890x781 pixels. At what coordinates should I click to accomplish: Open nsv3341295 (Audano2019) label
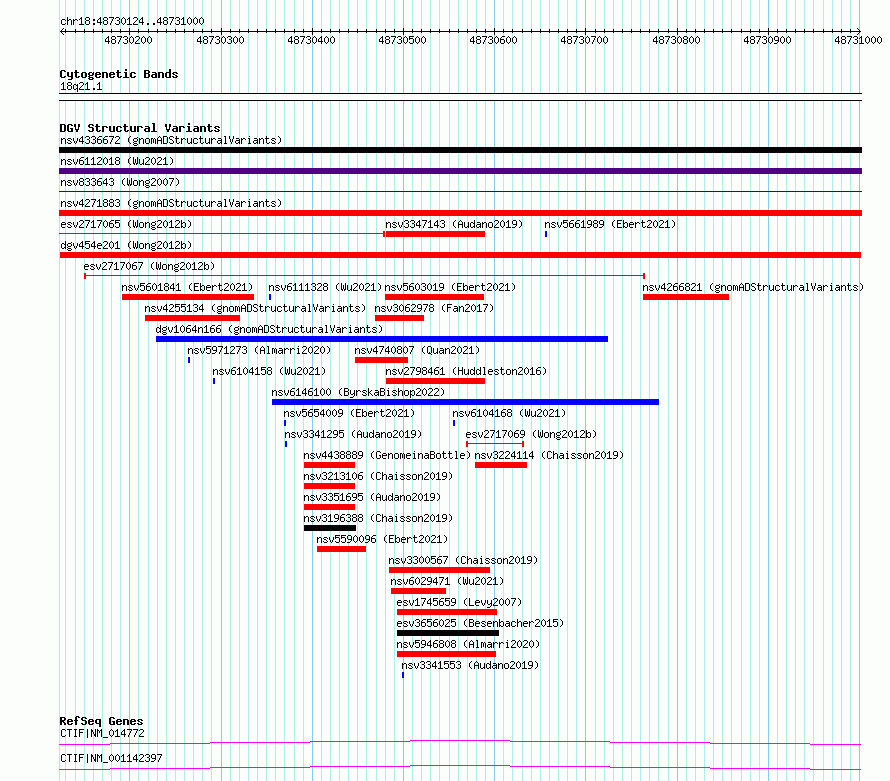tap(353, 434)
